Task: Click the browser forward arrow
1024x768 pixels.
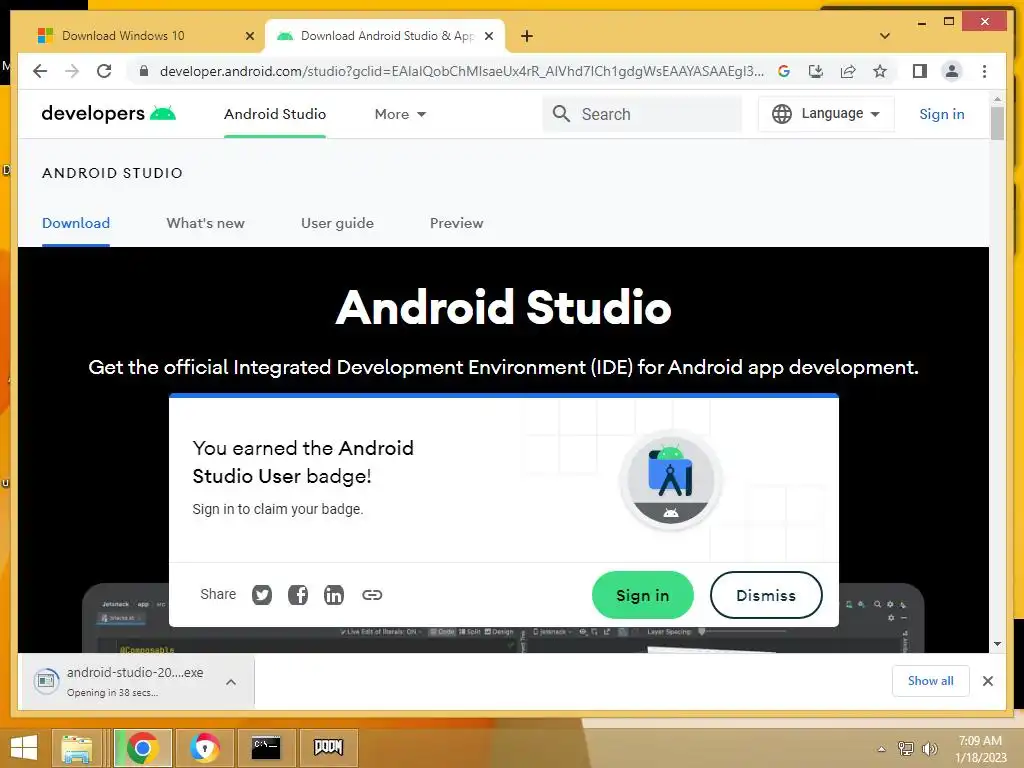Action: tap(72, 71)
